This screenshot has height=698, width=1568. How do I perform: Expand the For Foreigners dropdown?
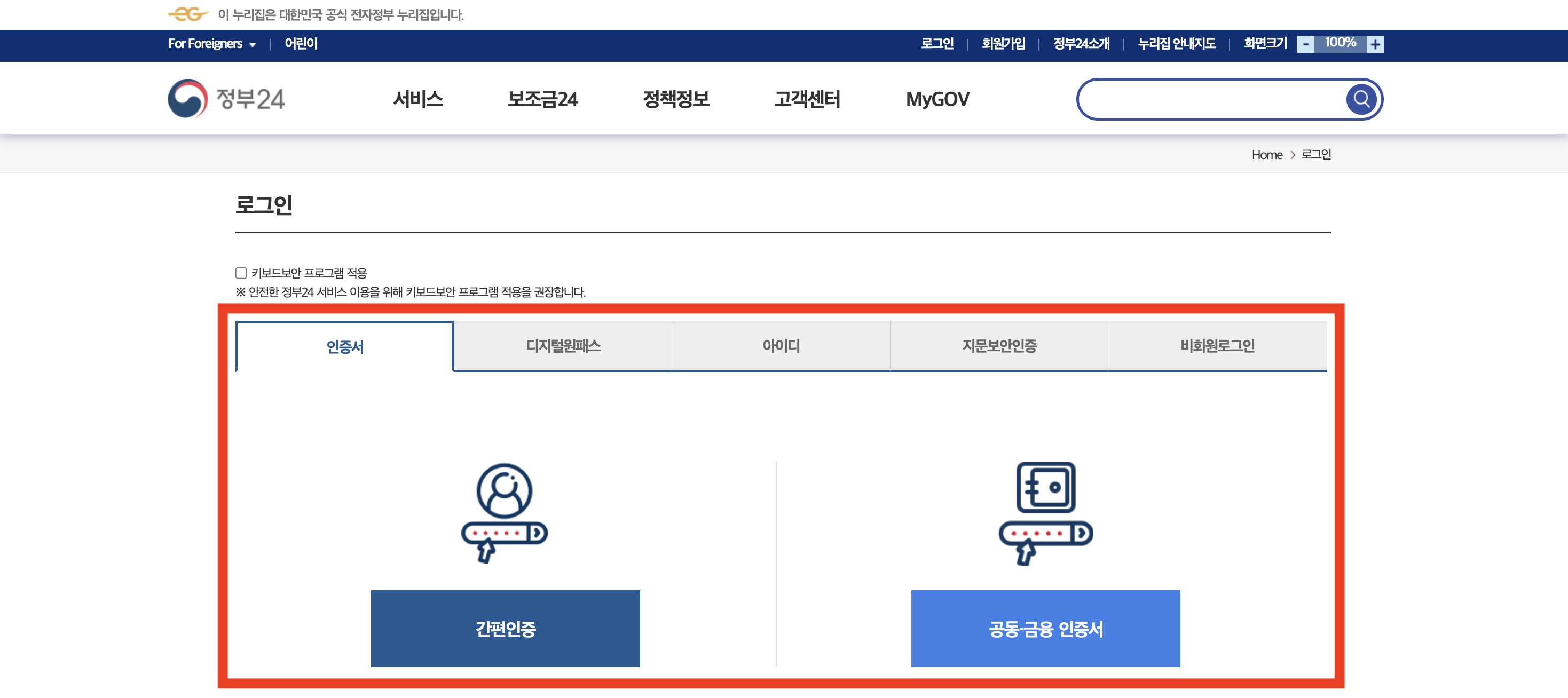tap(212, 44)
